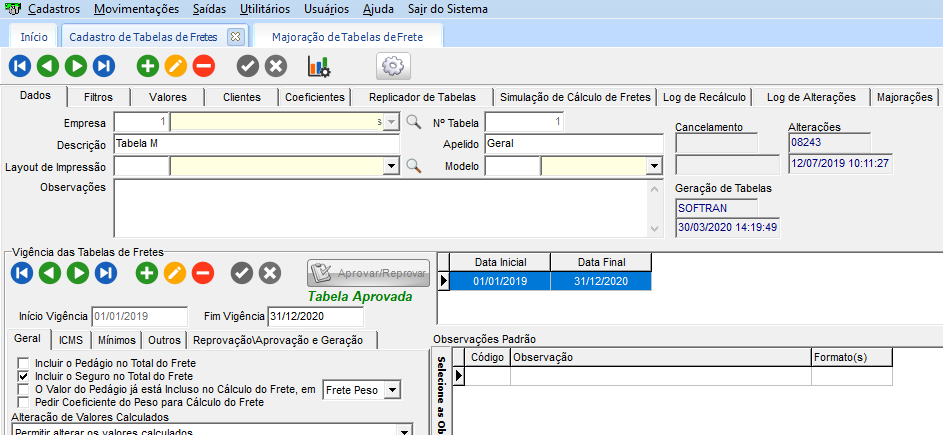Remove Vigência with red minus
This screenshot has height=435, width=943.
point(203,273)
